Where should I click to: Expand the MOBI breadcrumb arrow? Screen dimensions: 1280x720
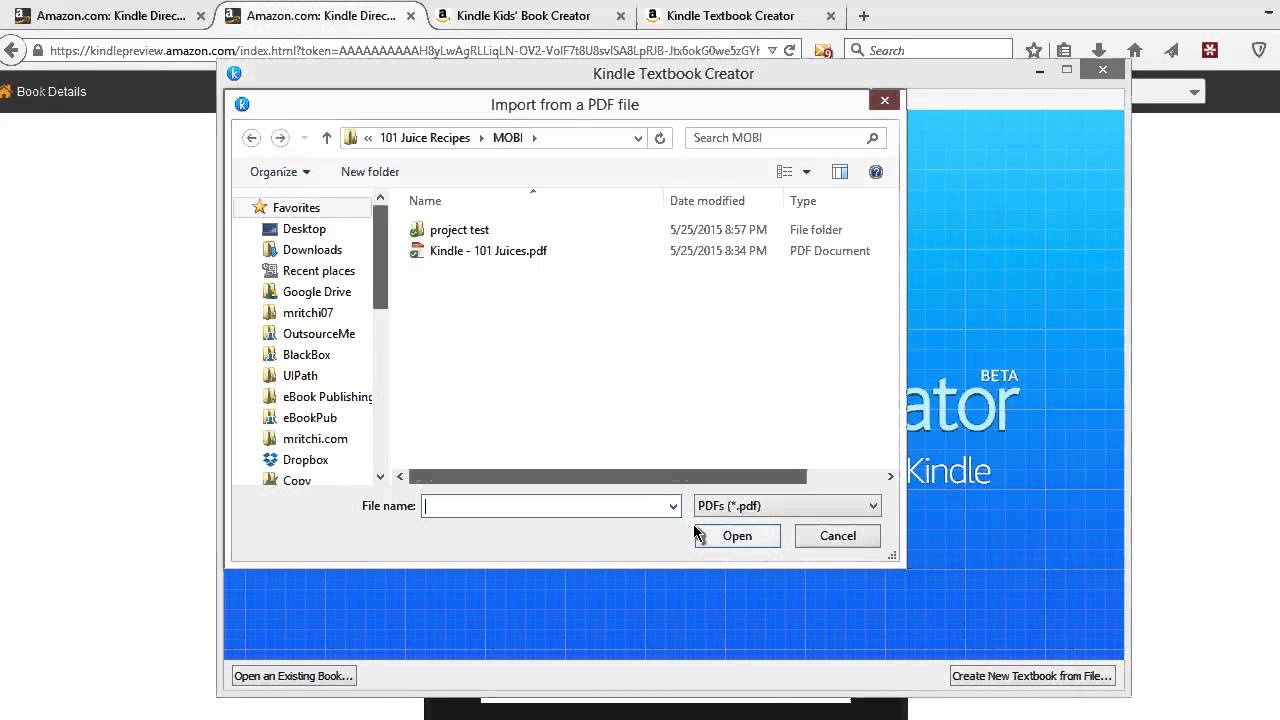535,138
